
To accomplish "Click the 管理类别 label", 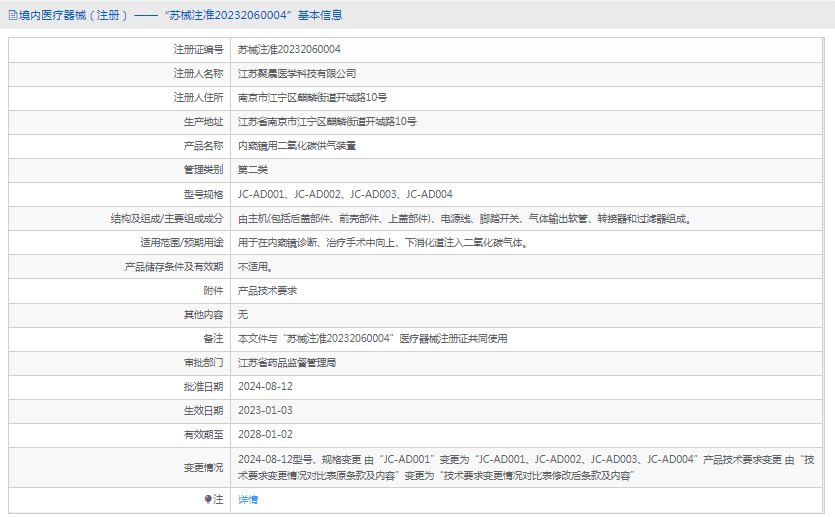I will pos(203,170).
